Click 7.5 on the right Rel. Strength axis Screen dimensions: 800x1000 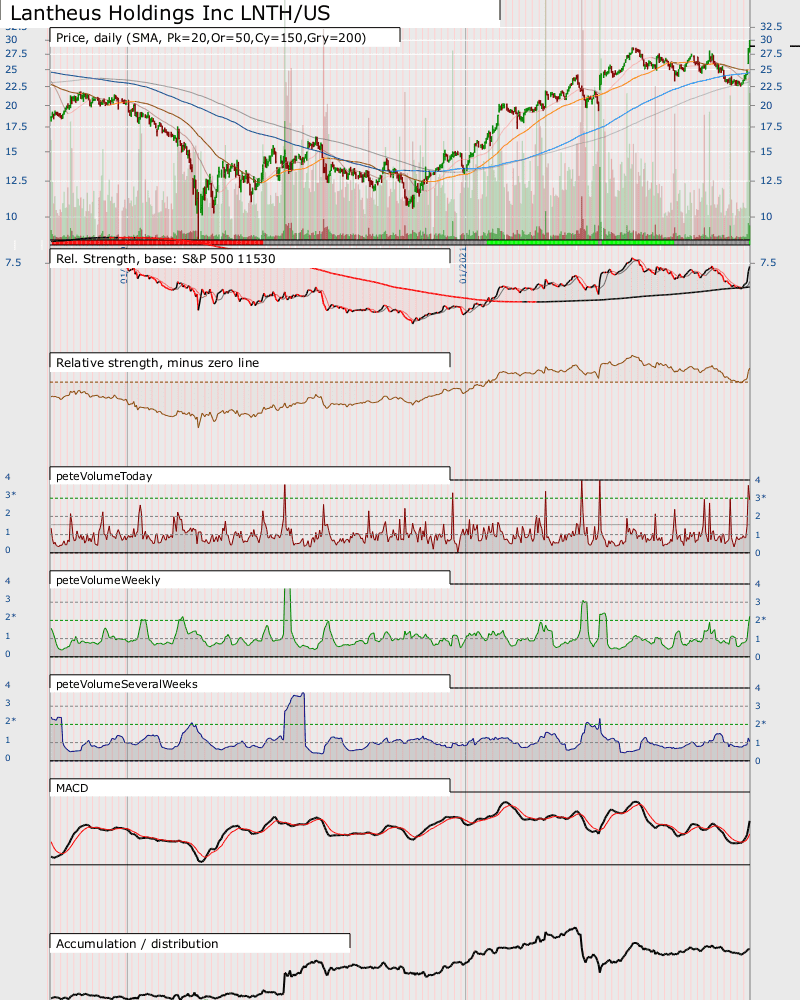point(768,263)
